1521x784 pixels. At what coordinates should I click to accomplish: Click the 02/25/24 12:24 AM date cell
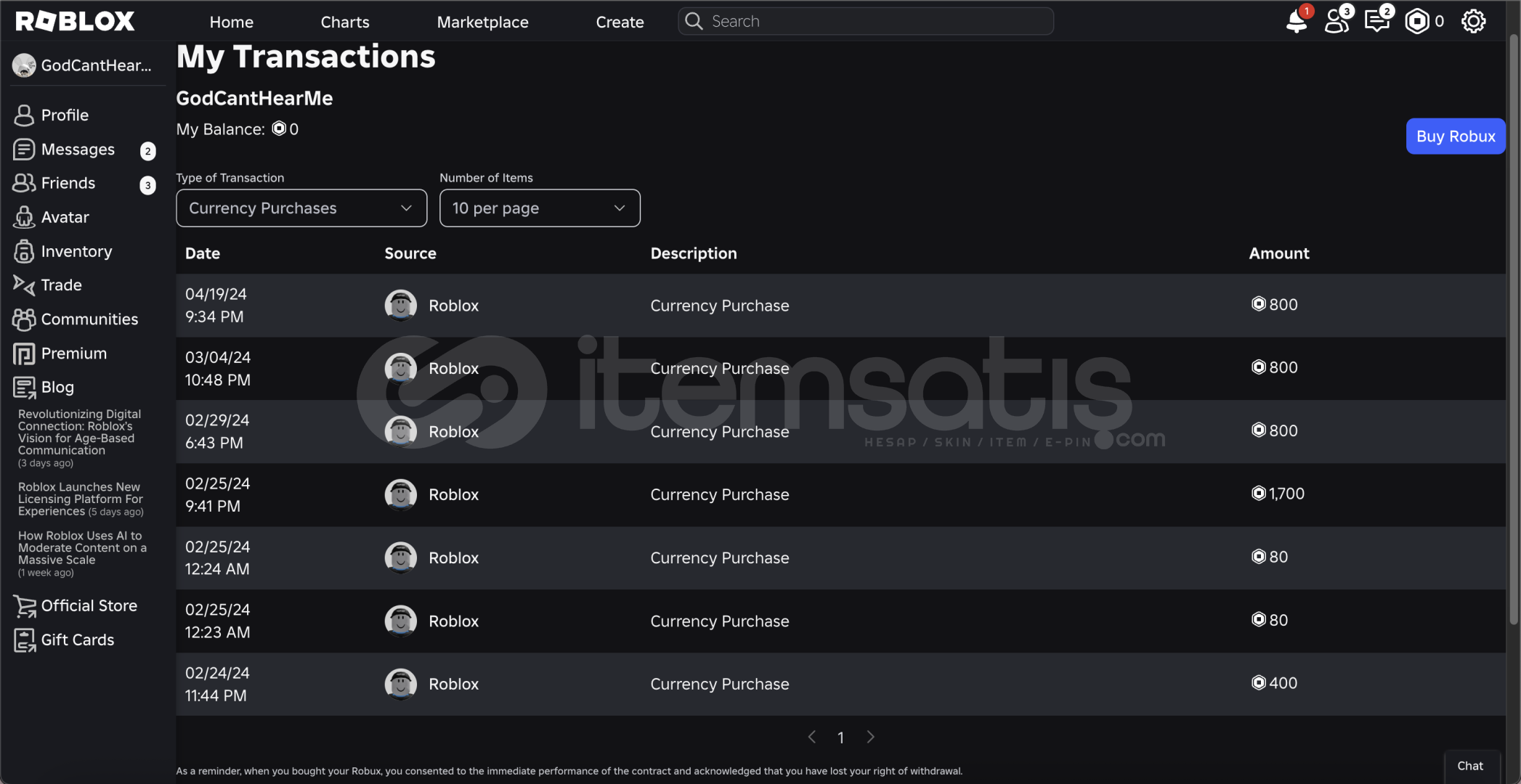pyautogui.click(x=217, y=558)
